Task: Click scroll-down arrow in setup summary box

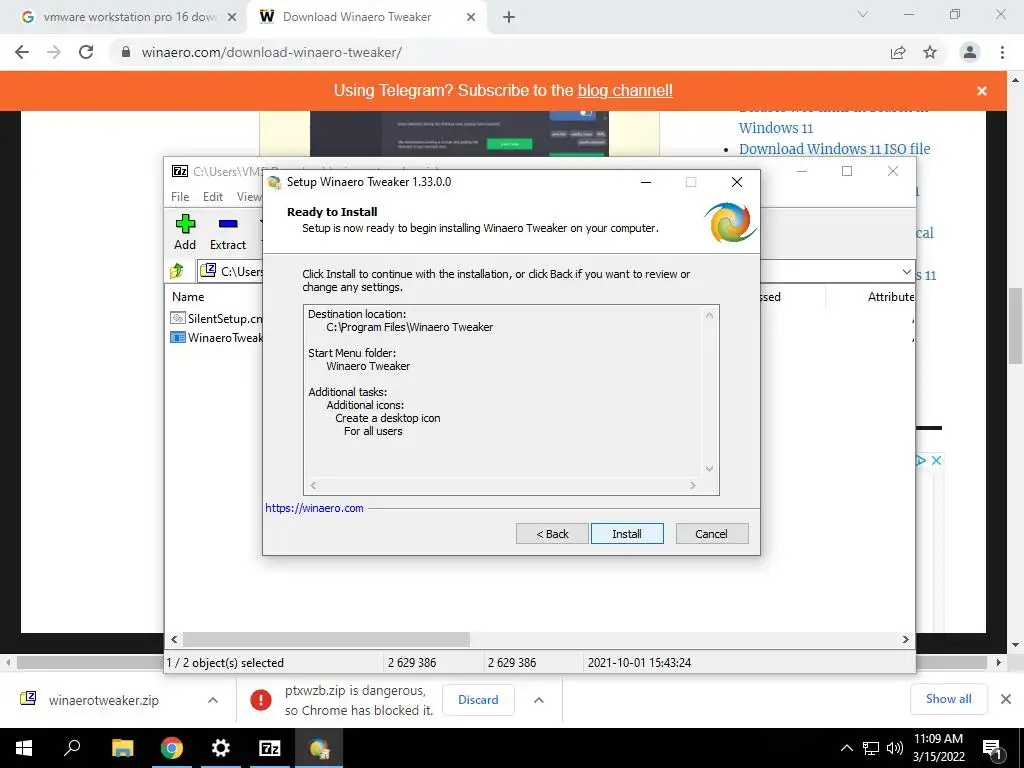Action: 709,468
